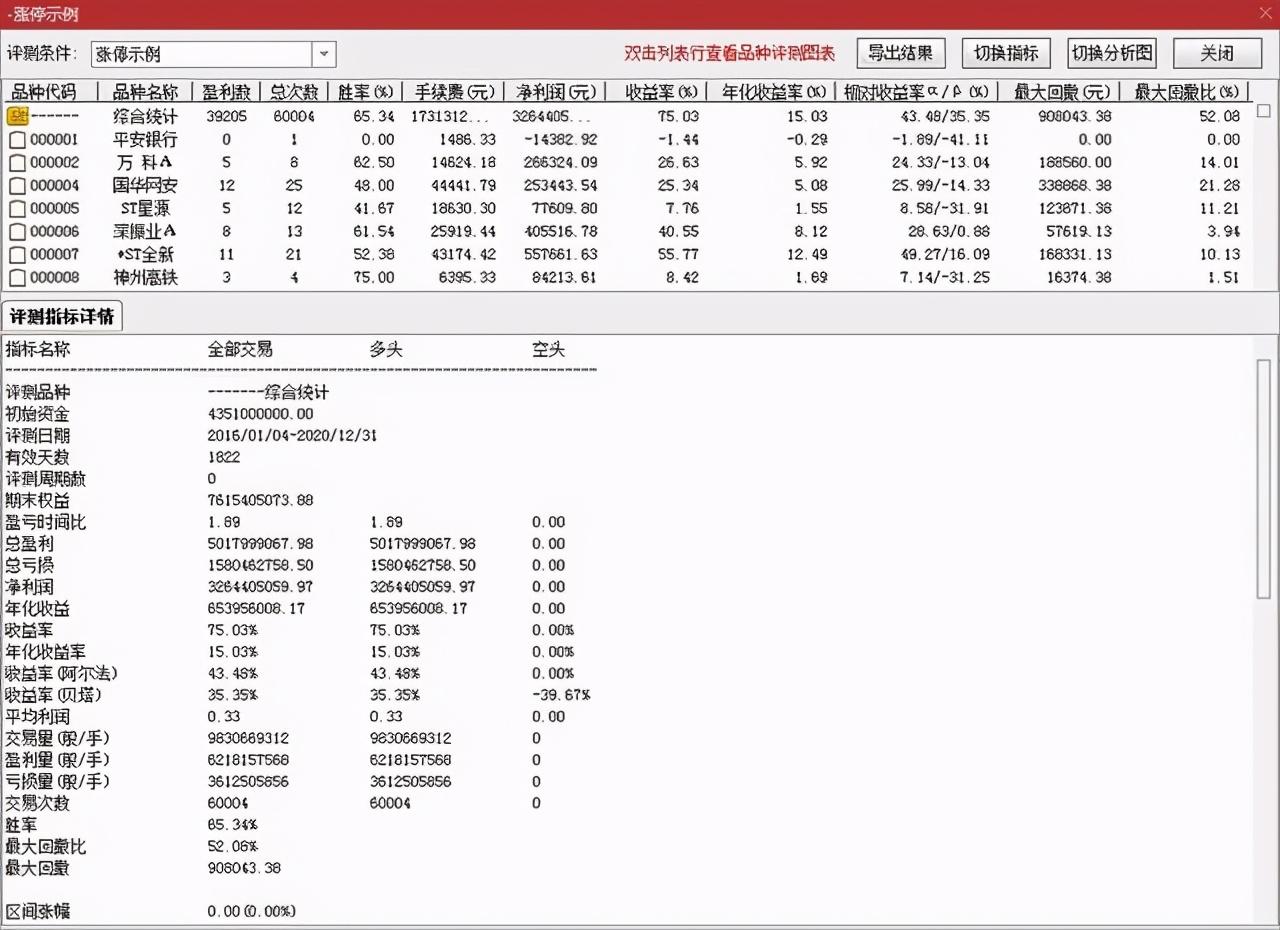Click the 导出结果 button

[900, 54]
